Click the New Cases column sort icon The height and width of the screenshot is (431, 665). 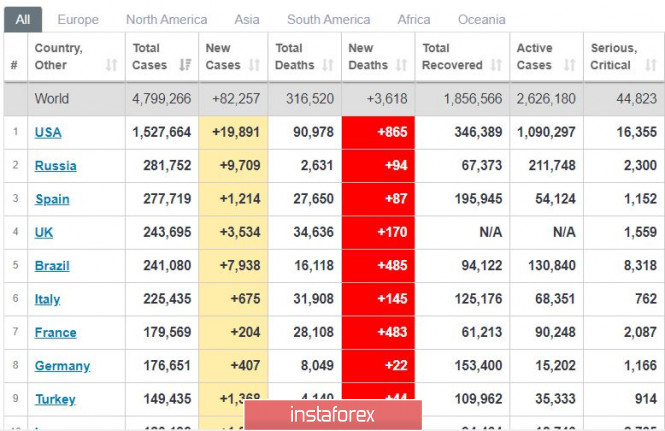point(255,66)
